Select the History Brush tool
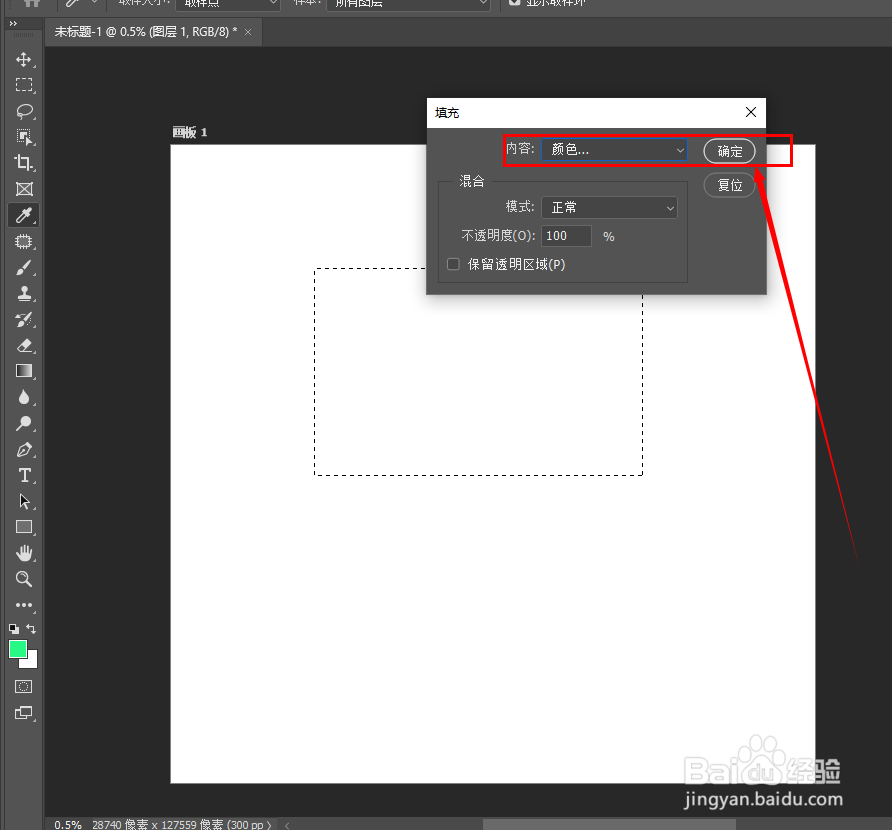 pos(24,320)
